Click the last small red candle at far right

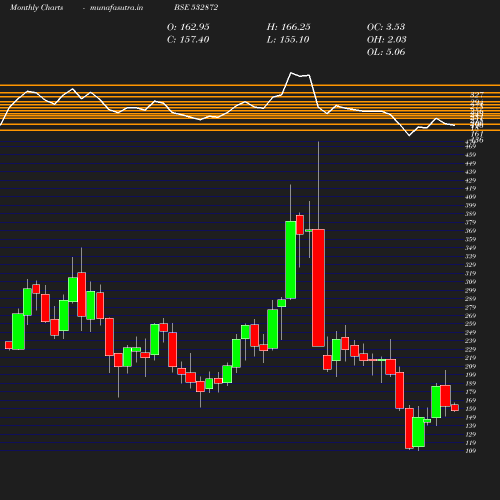pos(455,408)
